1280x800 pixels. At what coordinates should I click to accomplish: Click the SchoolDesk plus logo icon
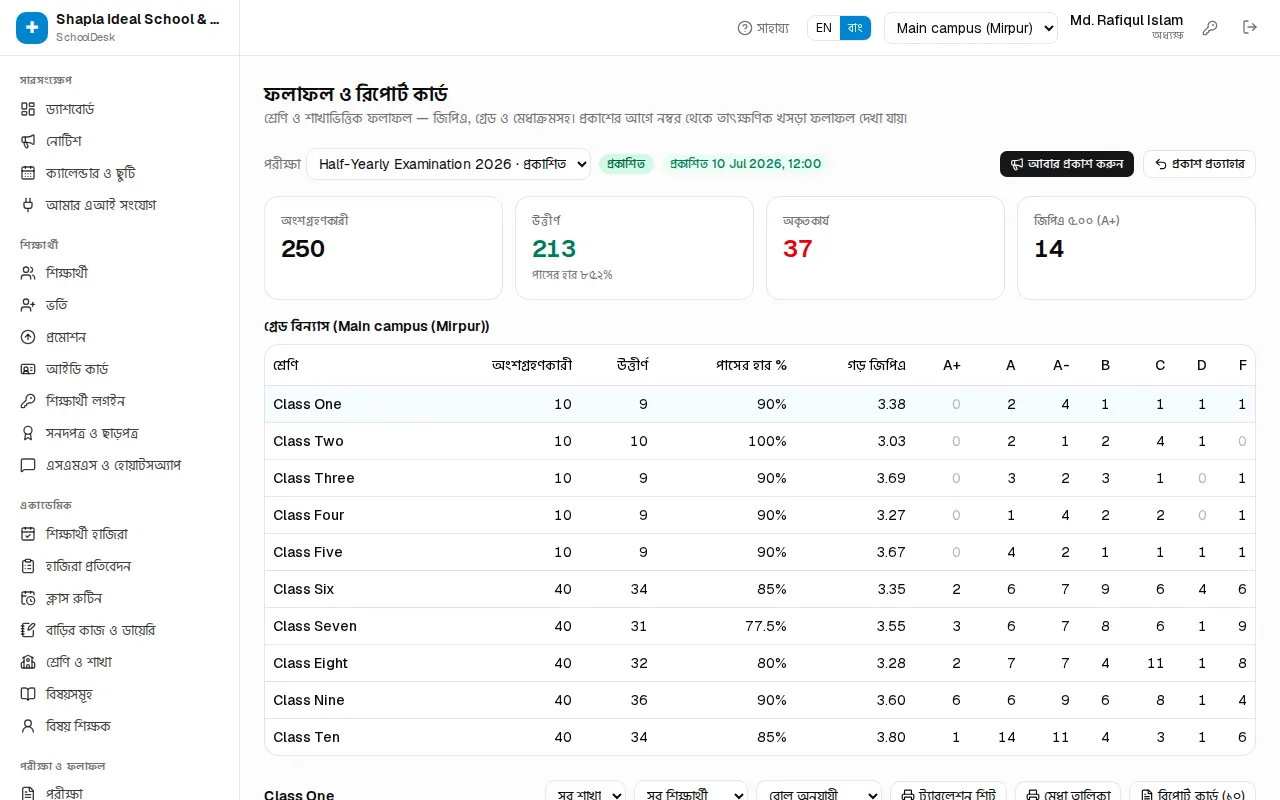[32, 28]
